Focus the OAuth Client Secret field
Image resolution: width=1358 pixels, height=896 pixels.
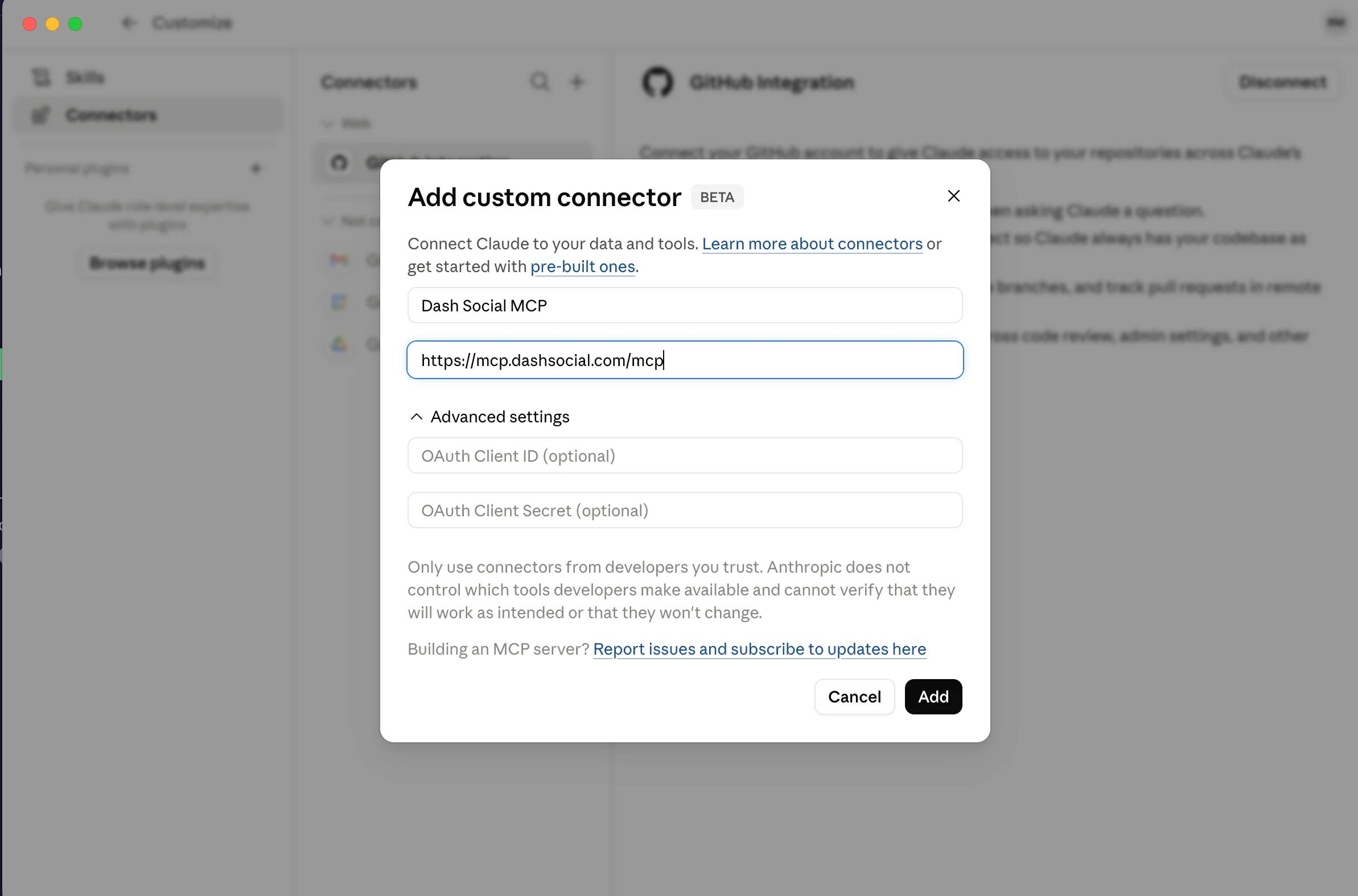685,510
